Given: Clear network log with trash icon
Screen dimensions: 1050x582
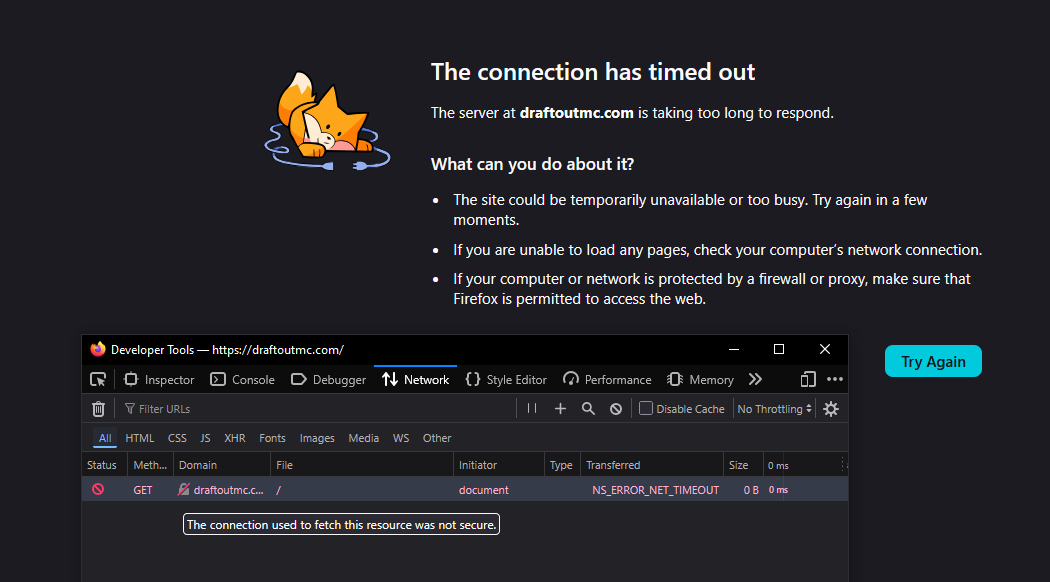Looking at the screenshot, I should 98,409.
